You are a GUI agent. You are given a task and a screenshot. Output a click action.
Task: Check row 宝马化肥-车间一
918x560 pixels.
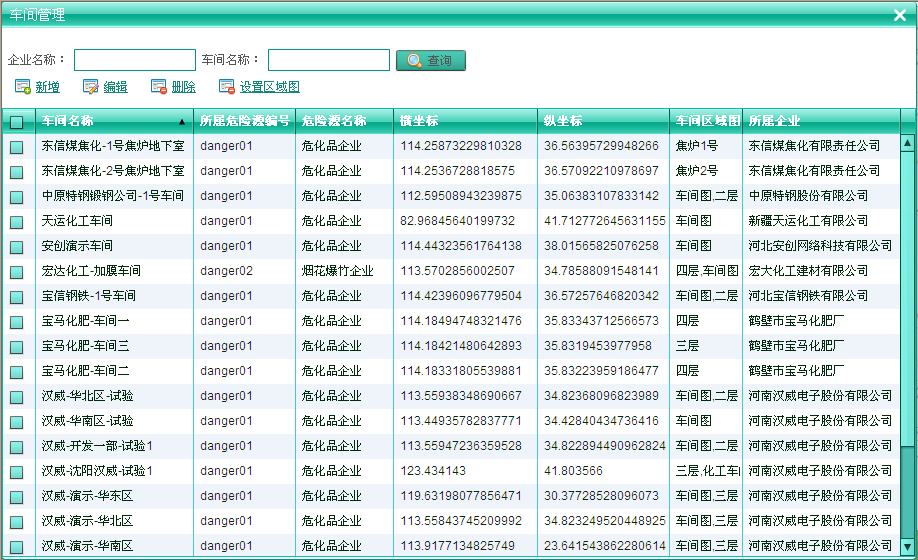click(x=16, y=322)
